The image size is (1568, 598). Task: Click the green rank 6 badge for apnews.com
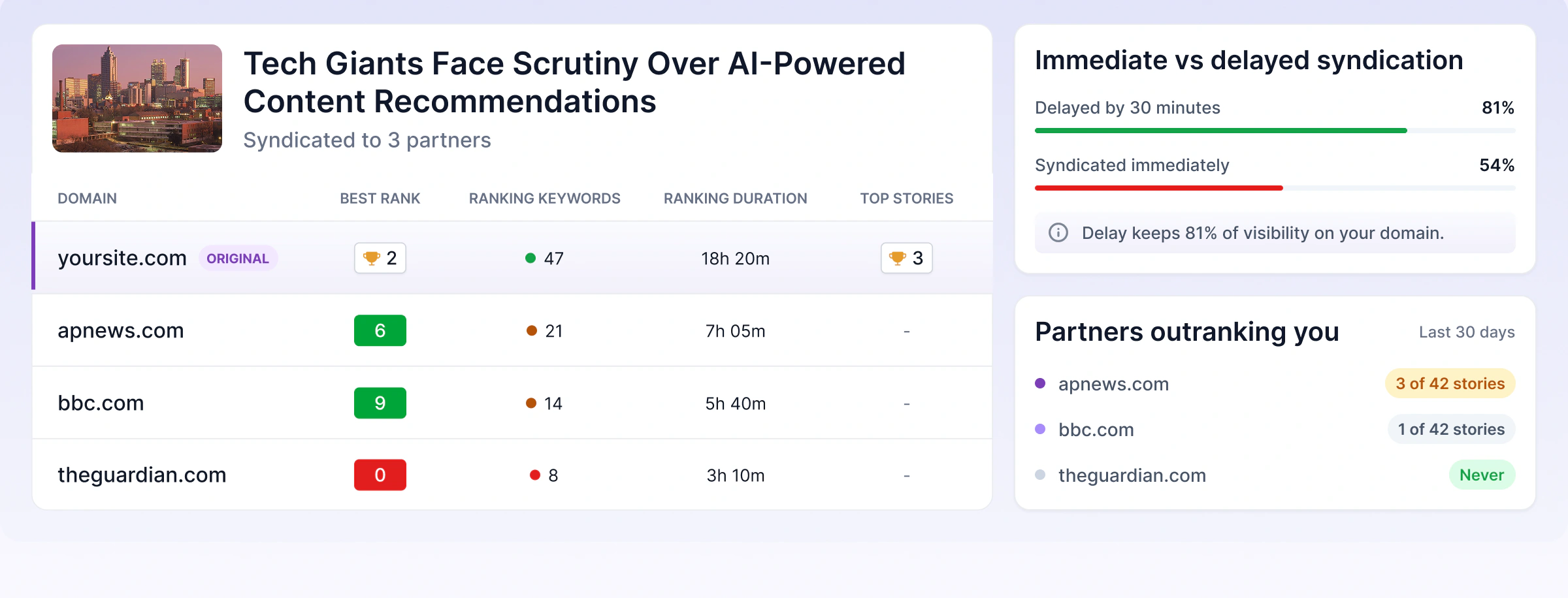coord(380,330)
